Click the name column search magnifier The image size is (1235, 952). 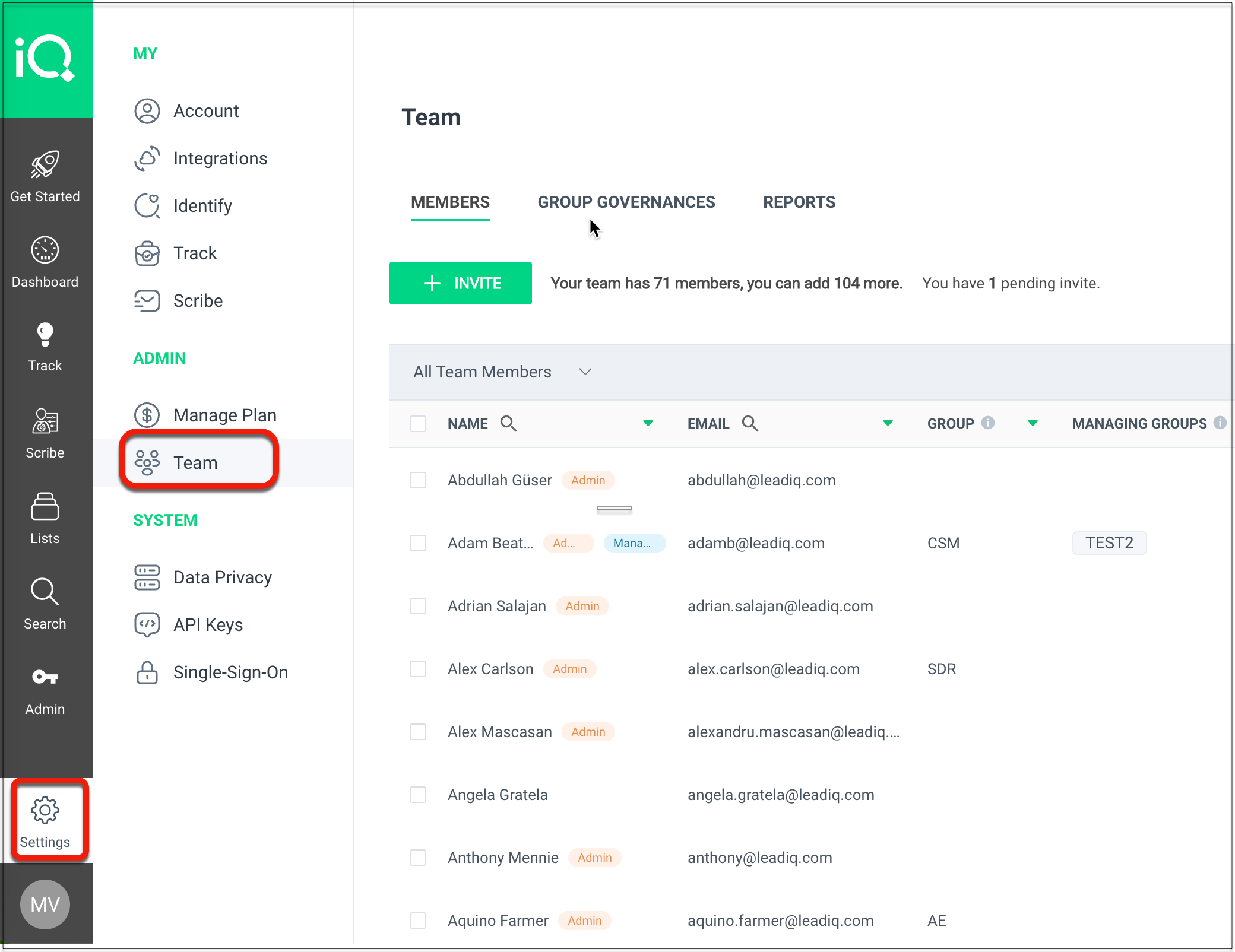[x=508, y=423]
